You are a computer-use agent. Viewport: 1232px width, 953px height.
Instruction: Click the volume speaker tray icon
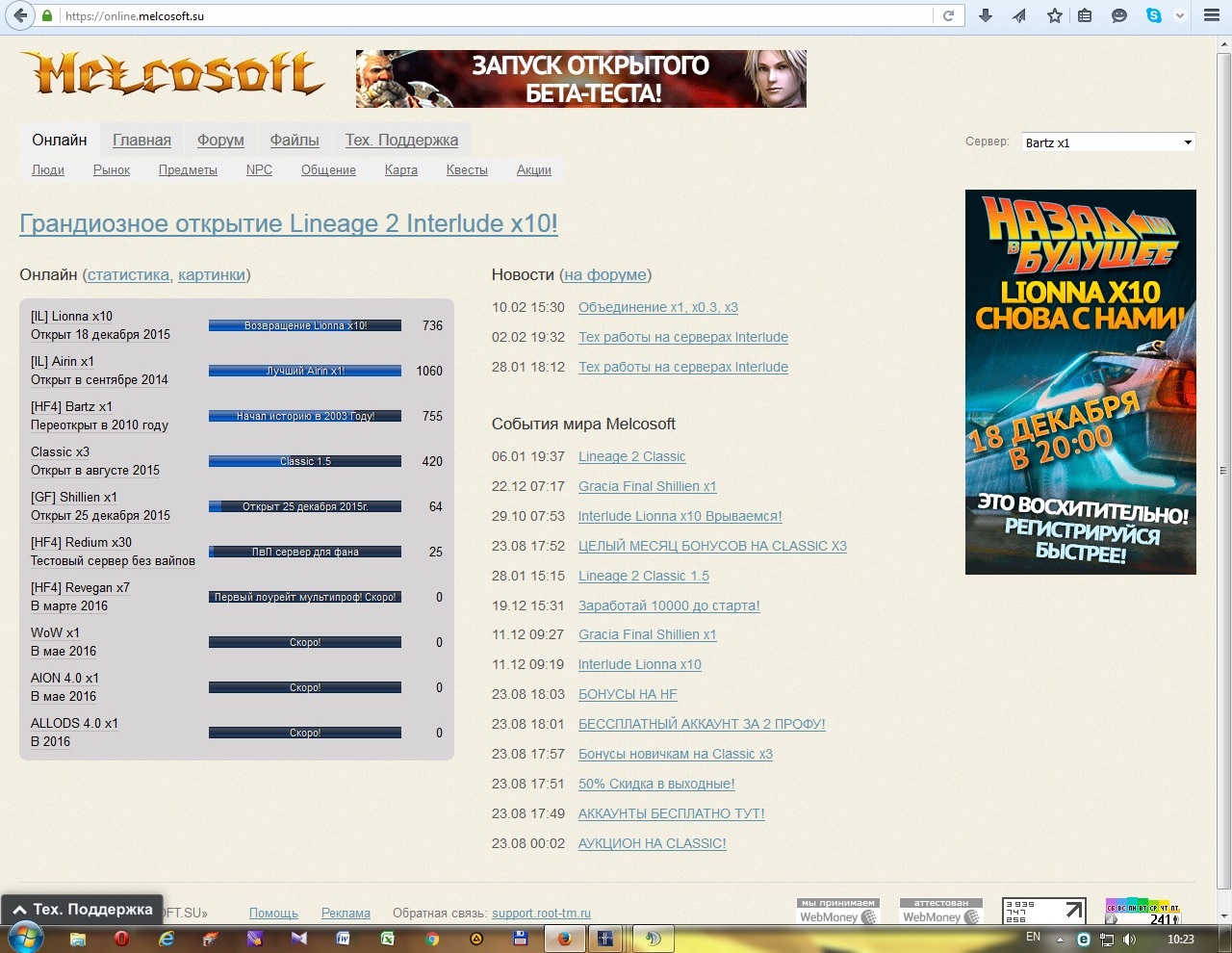[x=1128, y=940]
